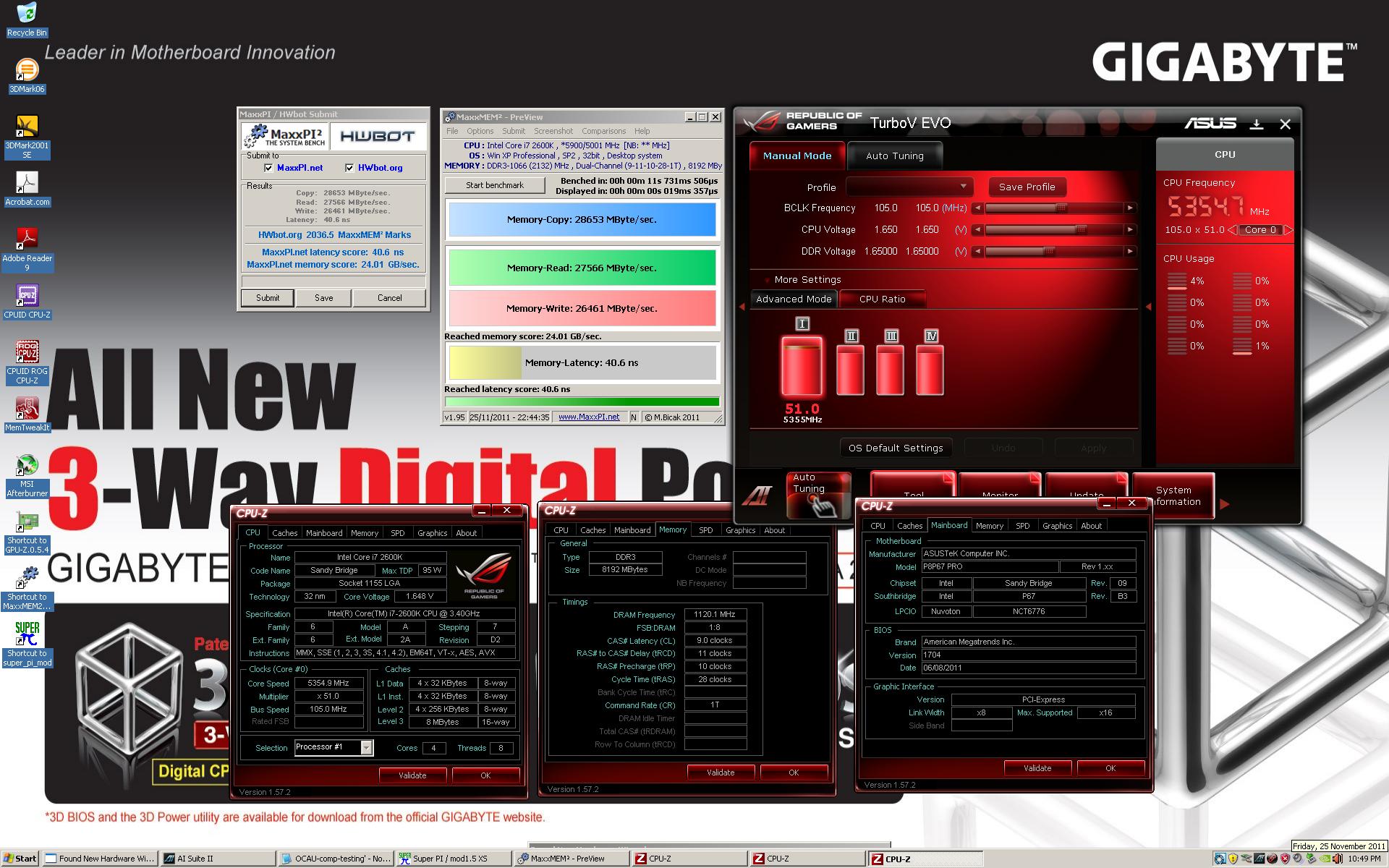Launch MemTweakIt desktop shortcut
1389x868 pixels.
click(27, 414)
